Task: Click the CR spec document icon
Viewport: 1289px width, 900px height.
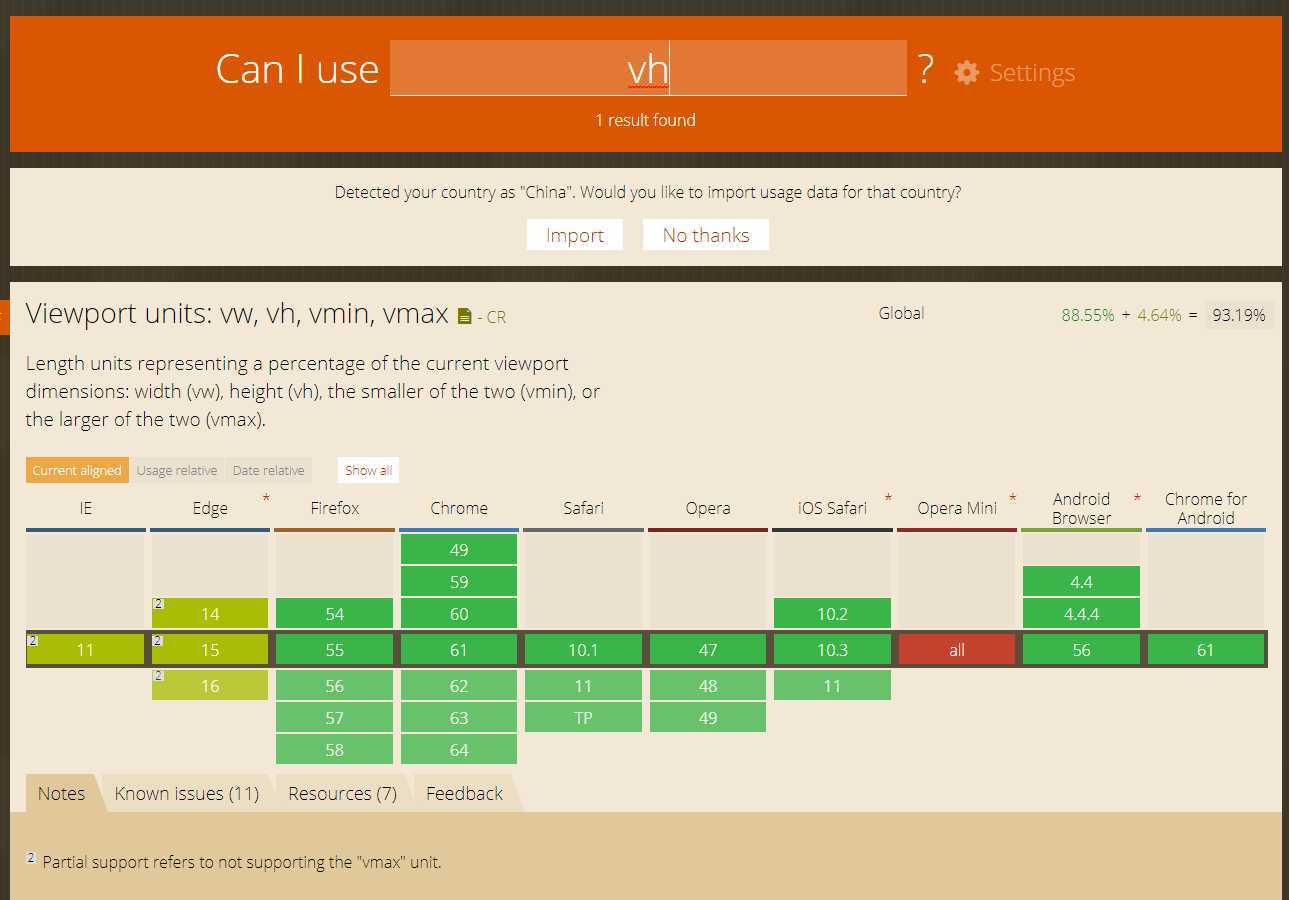Action: click(x=464, y=316)
